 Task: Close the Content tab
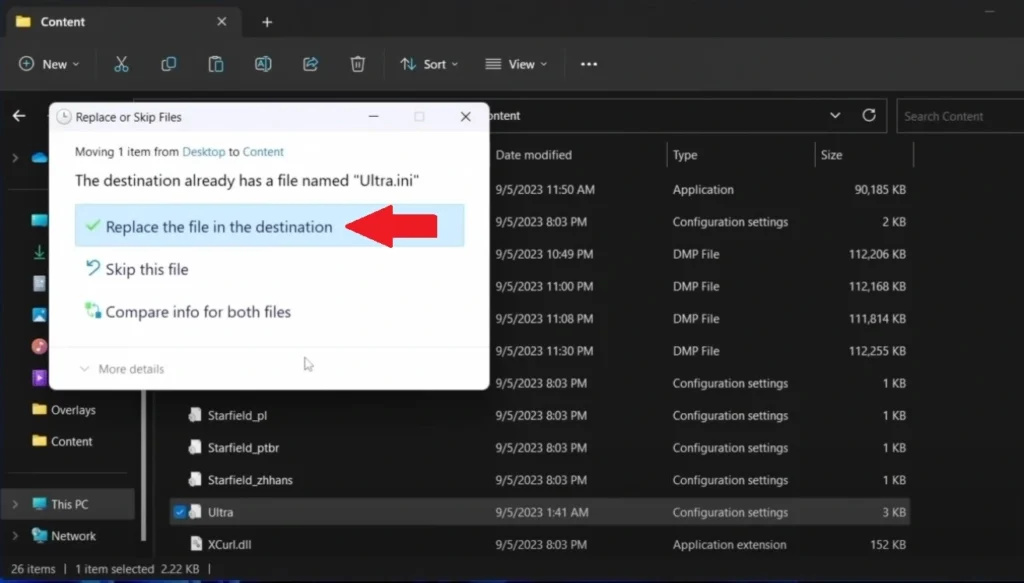pos(222,22)
